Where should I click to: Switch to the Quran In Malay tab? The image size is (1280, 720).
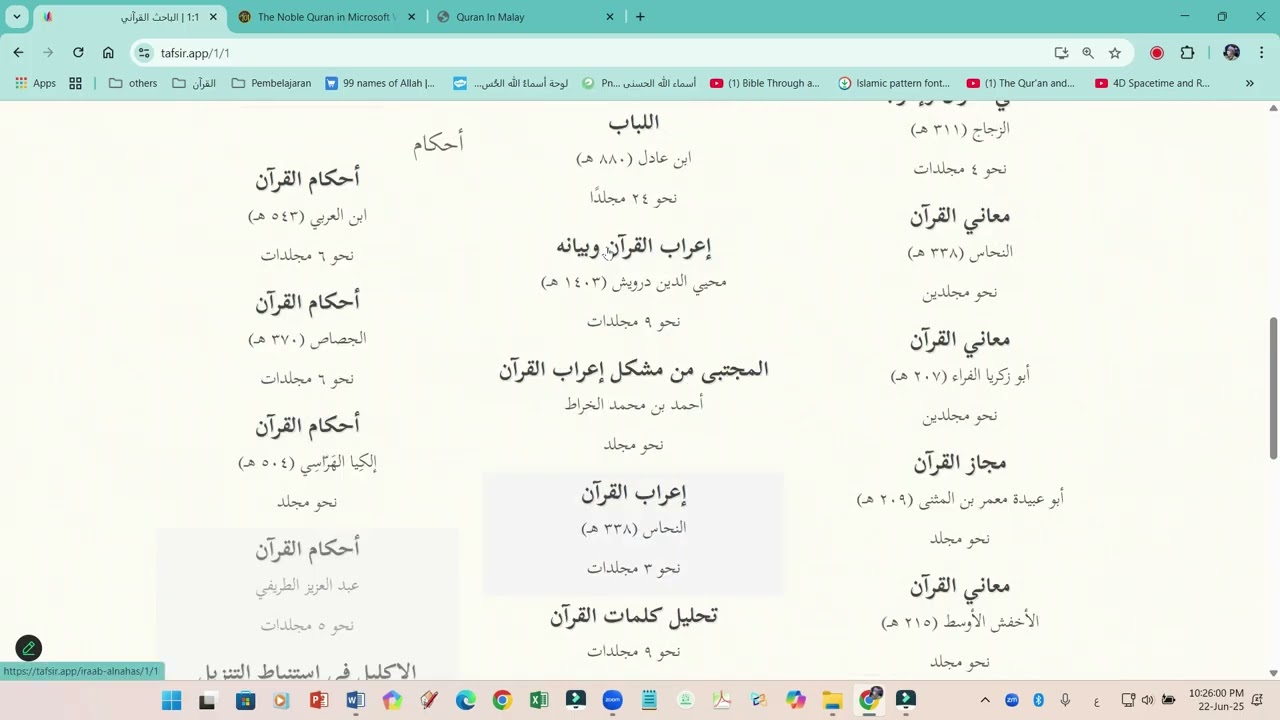pos(527,17)
